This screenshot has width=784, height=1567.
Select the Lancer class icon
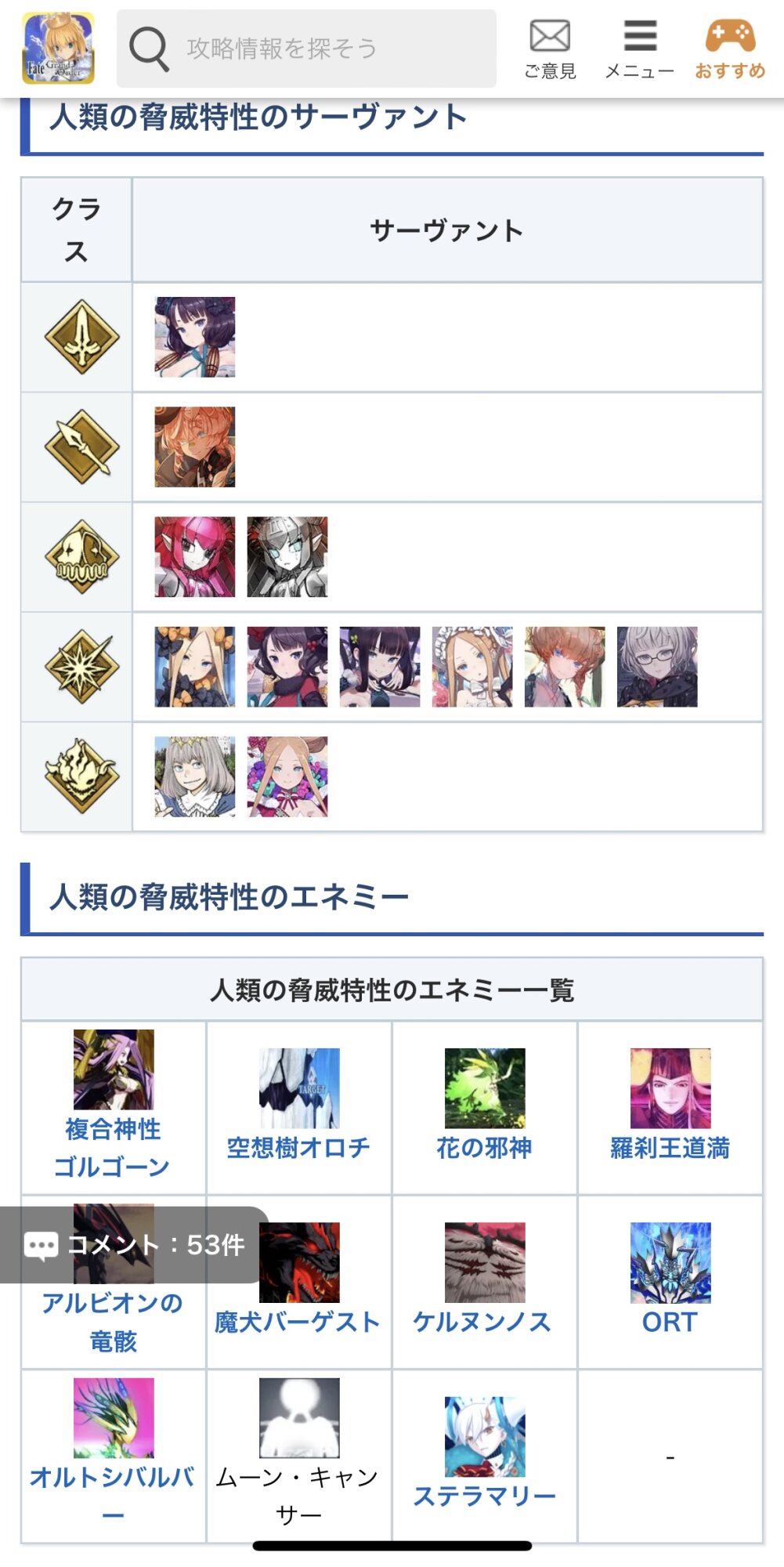coord(81,447)
